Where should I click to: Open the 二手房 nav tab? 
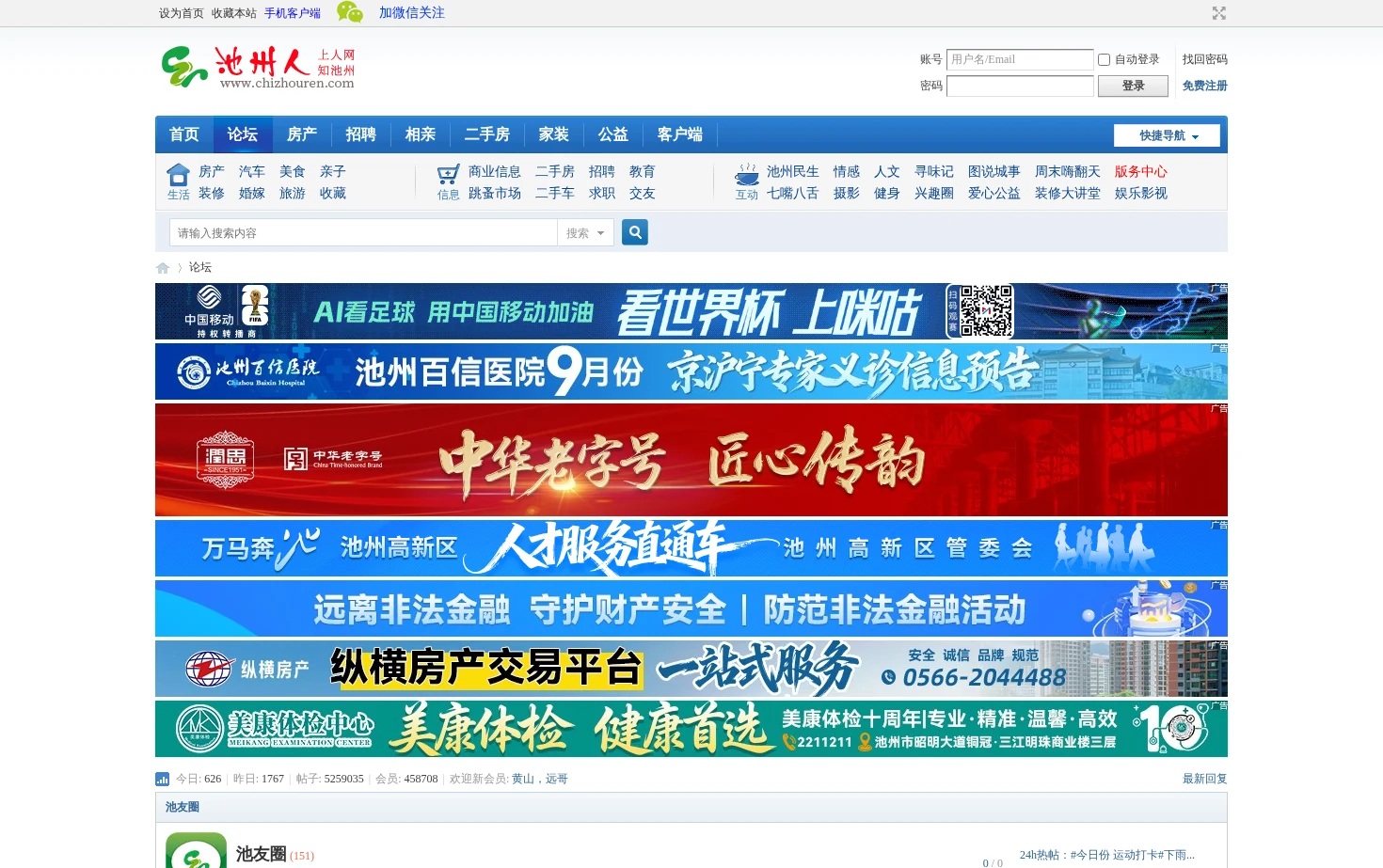[487, 134]
